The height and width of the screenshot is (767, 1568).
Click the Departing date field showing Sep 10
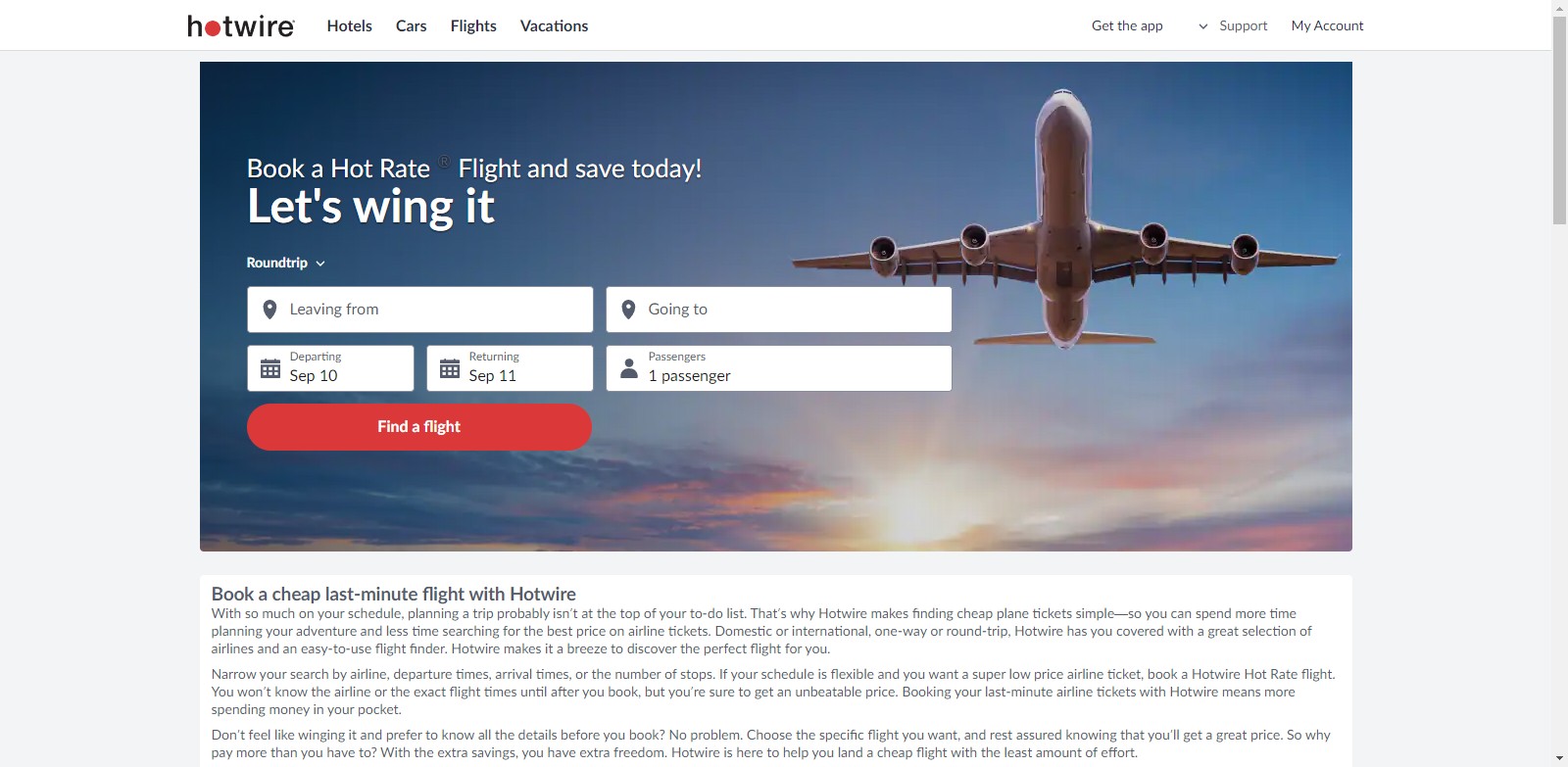point(330,368)
